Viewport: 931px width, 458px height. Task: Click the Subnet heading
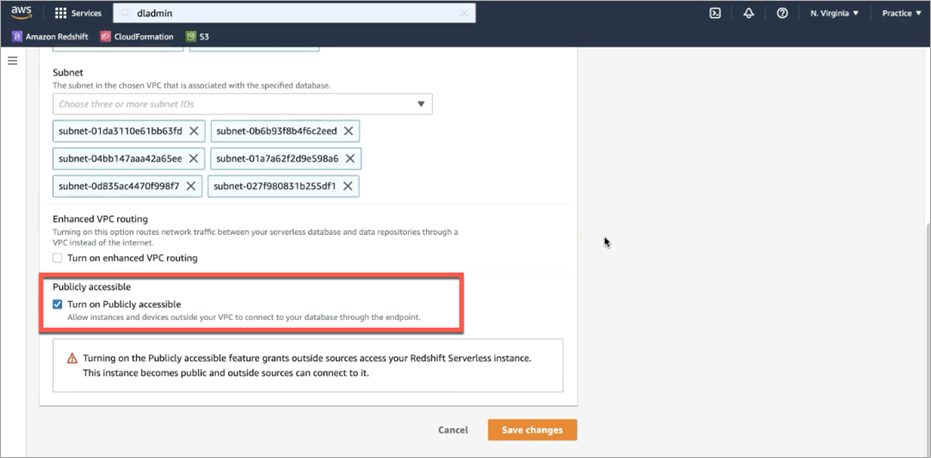pyautogui.click(x=68, y=72)
